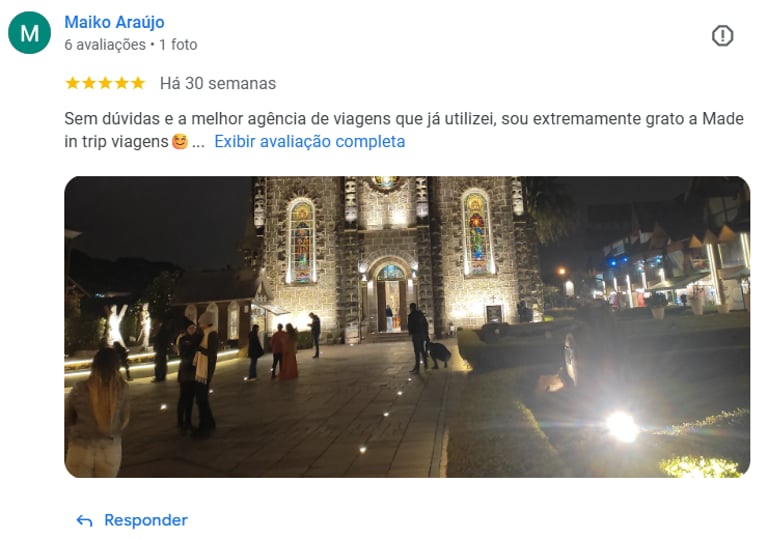Click the smiling emoji in the review
The width and height of the screenshot is (768, 539).
[x=180, y=142]
